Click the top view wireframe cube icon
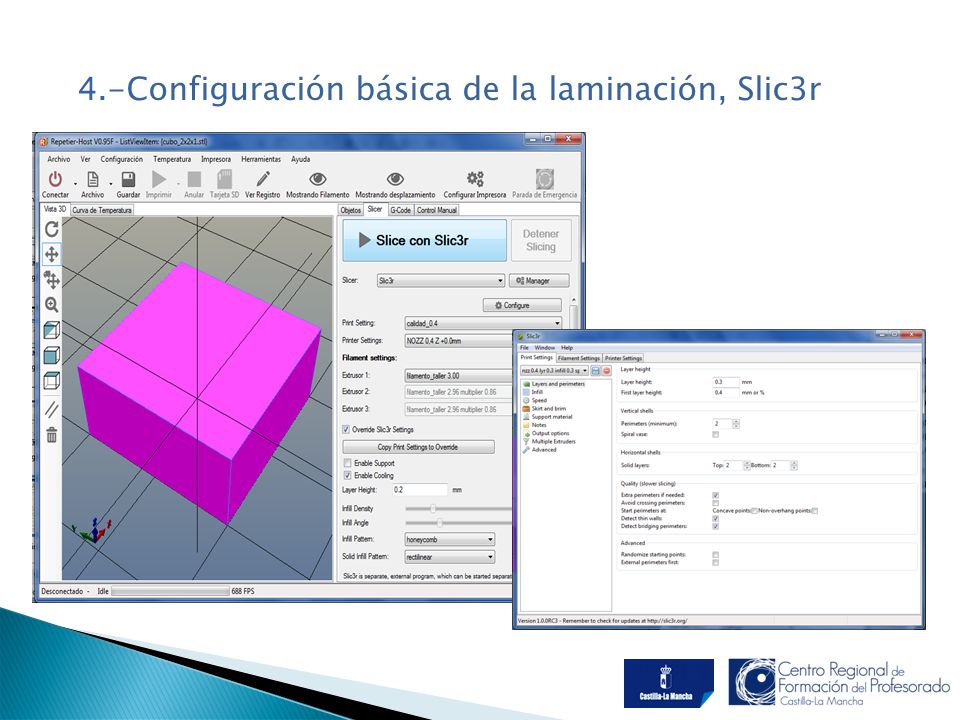This screenshot has height=720, width=960. tap(52, 381)
